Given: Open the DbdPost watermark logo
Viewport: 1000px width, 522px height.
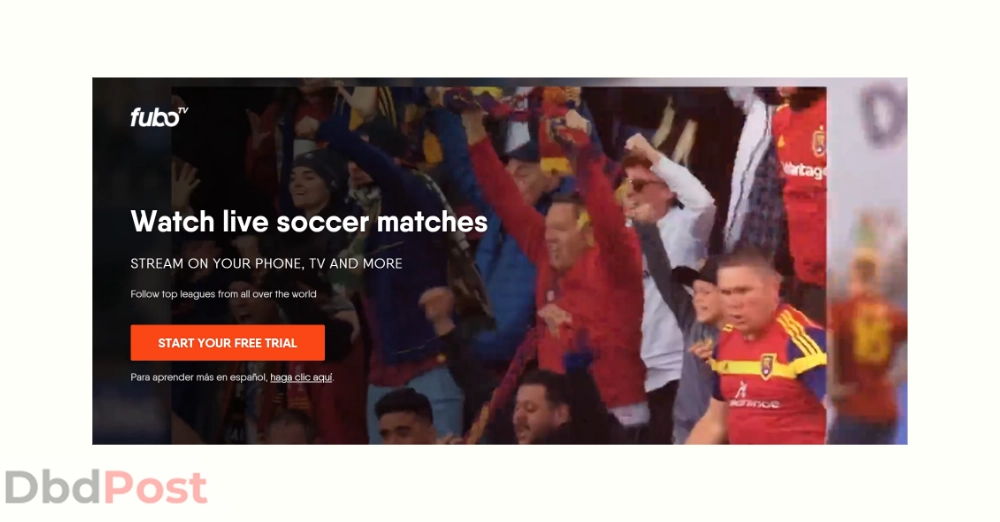Looking at the screenshot, I should click(x=106, y=488).
